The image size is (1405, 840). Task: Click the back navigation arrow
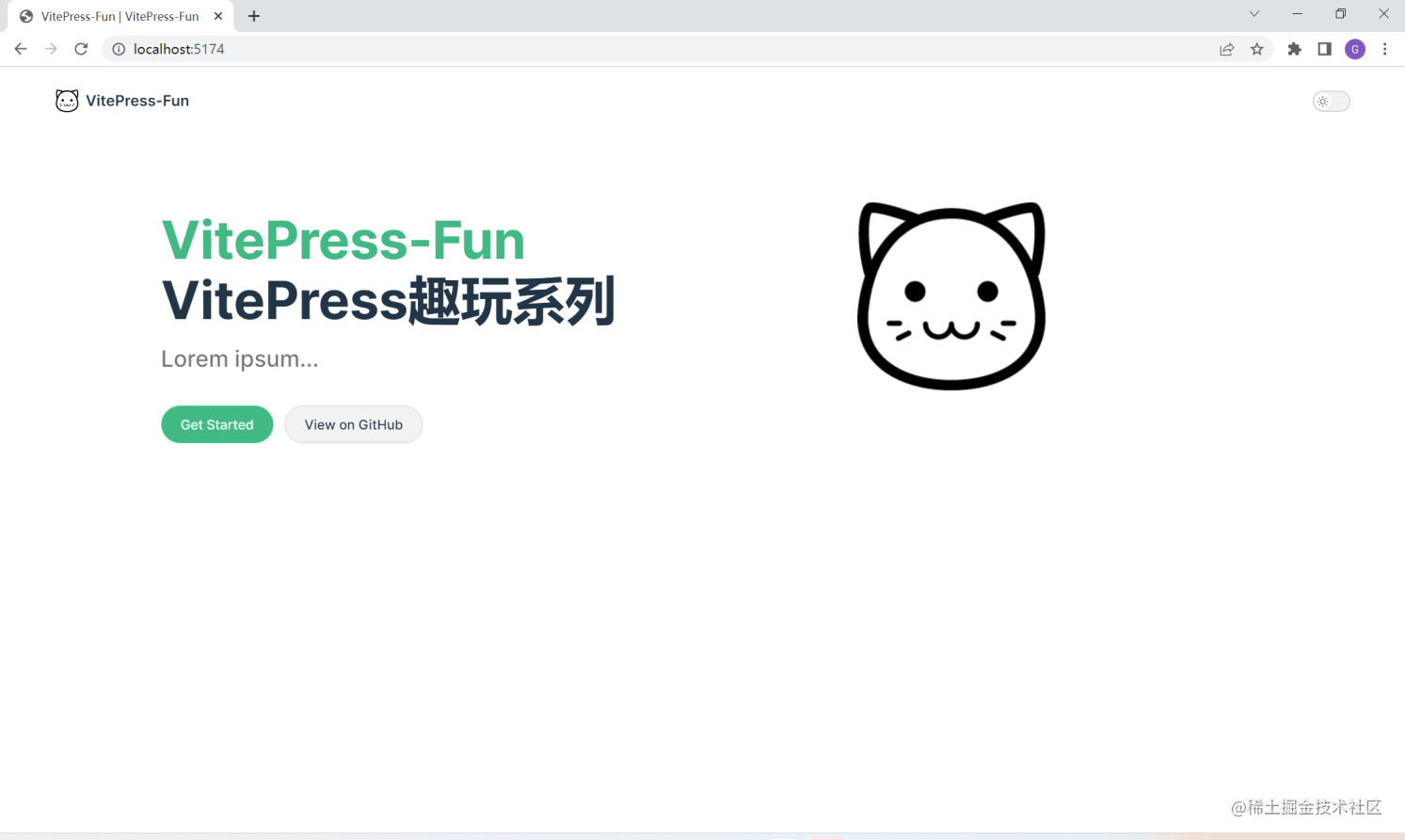(x=21, y=49)
